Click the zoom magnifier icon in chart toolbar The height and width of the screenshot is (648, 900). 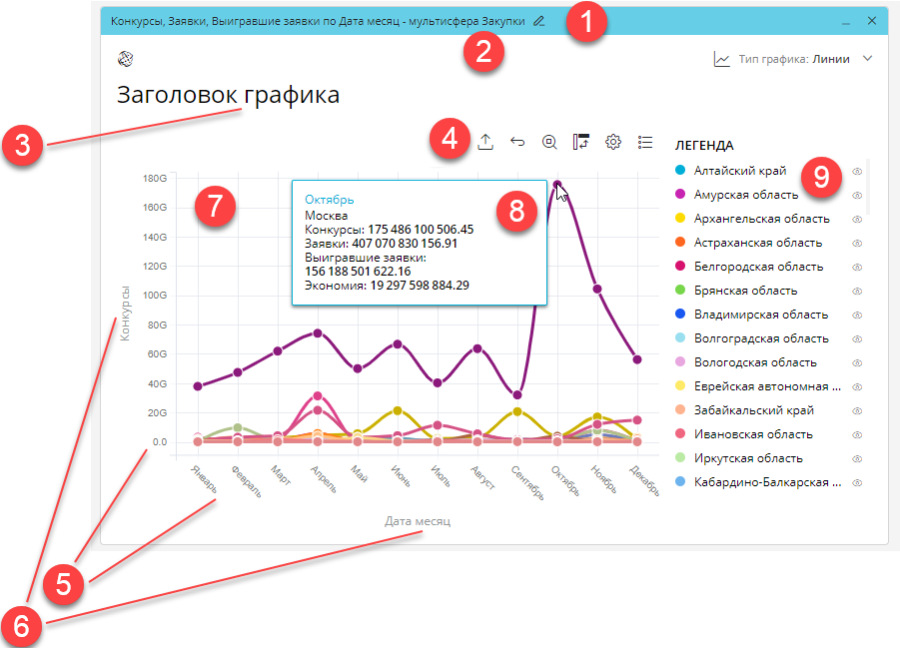pos(549,142)
